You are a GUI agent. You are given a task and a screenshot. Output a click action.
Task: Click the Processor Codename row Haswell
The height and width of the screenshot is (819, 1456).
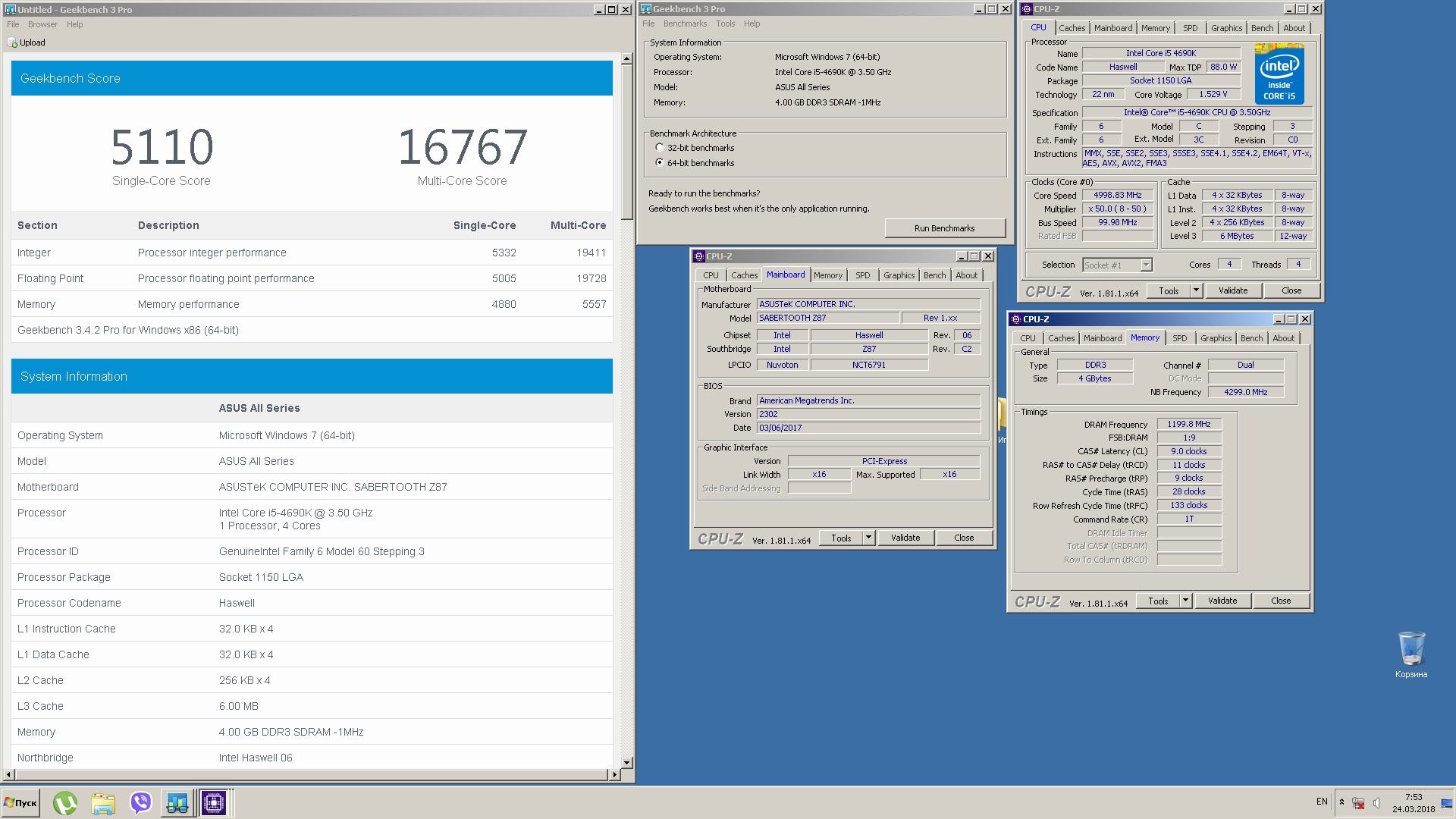pyautogui.click(x=312, y=603)
